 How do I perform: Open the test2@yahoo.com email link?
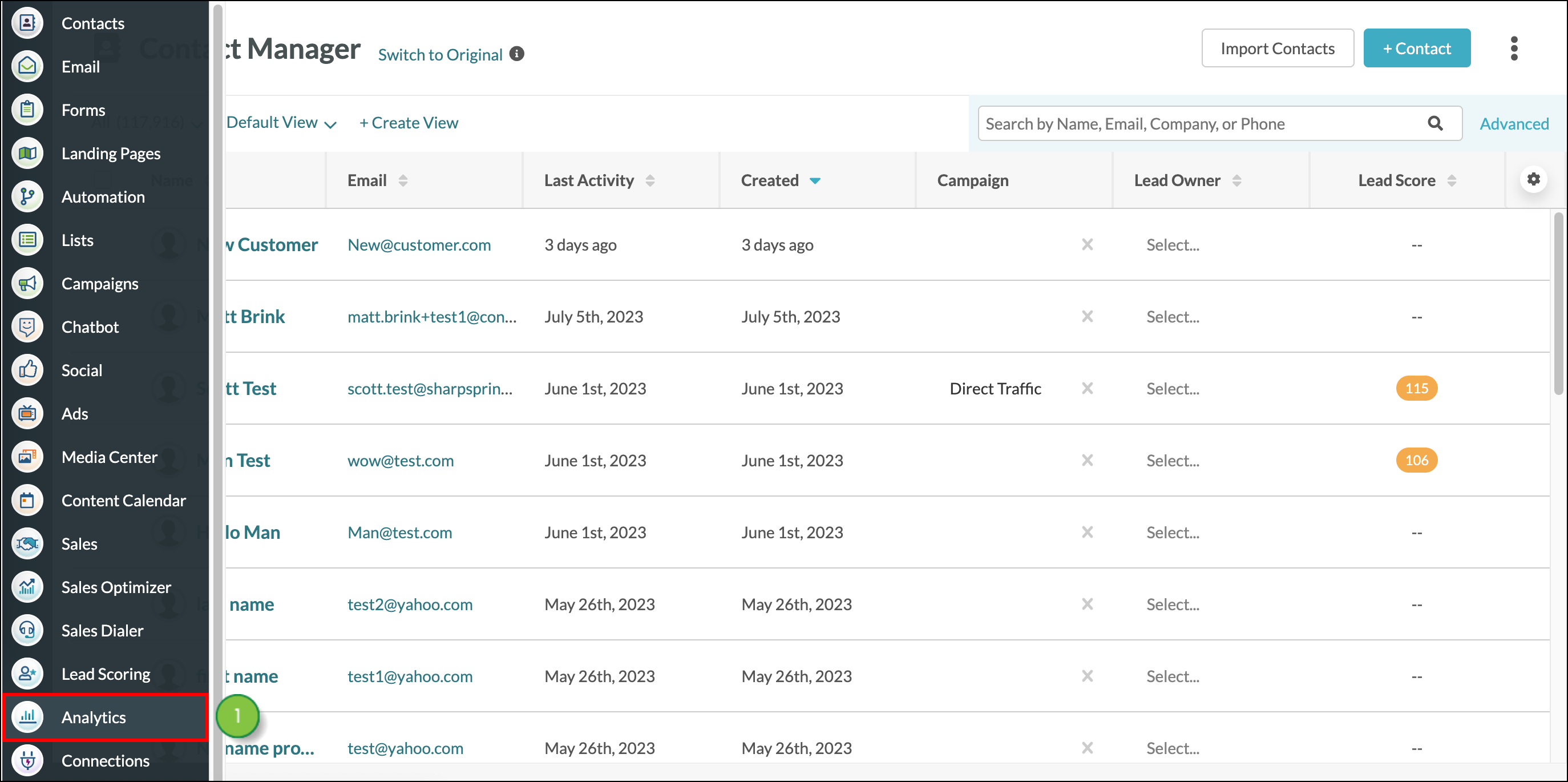click(410, 604)
